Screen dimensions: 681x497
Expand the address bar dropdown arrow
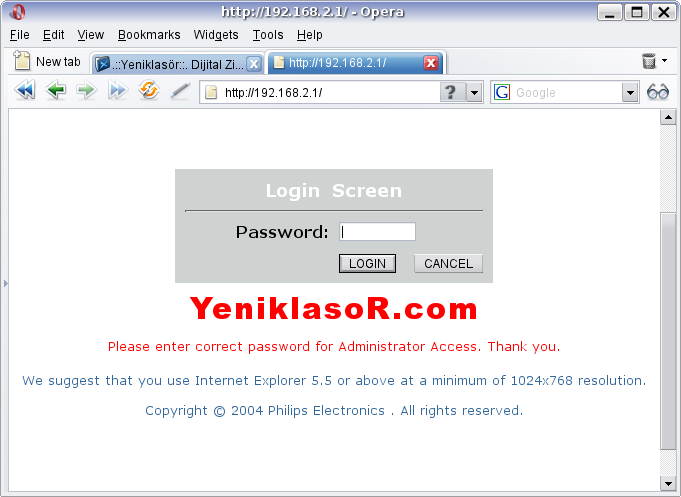click(x=474, y=93)
